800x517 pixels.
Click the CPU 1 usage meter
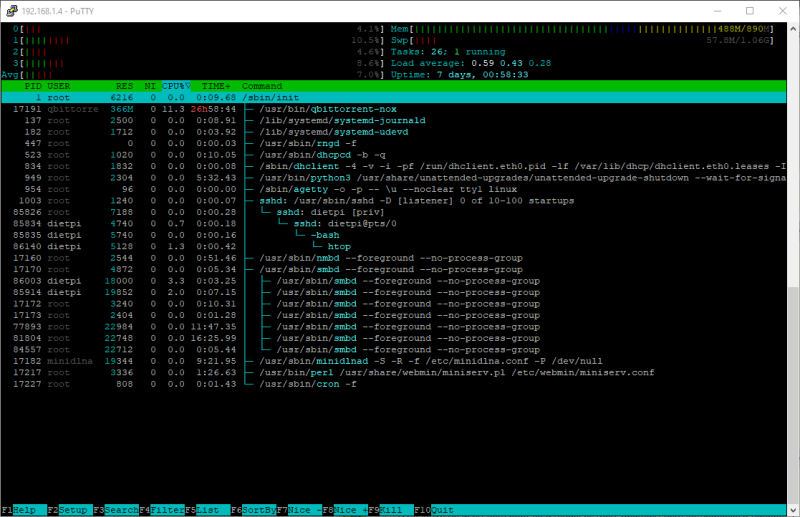point(198,40)
